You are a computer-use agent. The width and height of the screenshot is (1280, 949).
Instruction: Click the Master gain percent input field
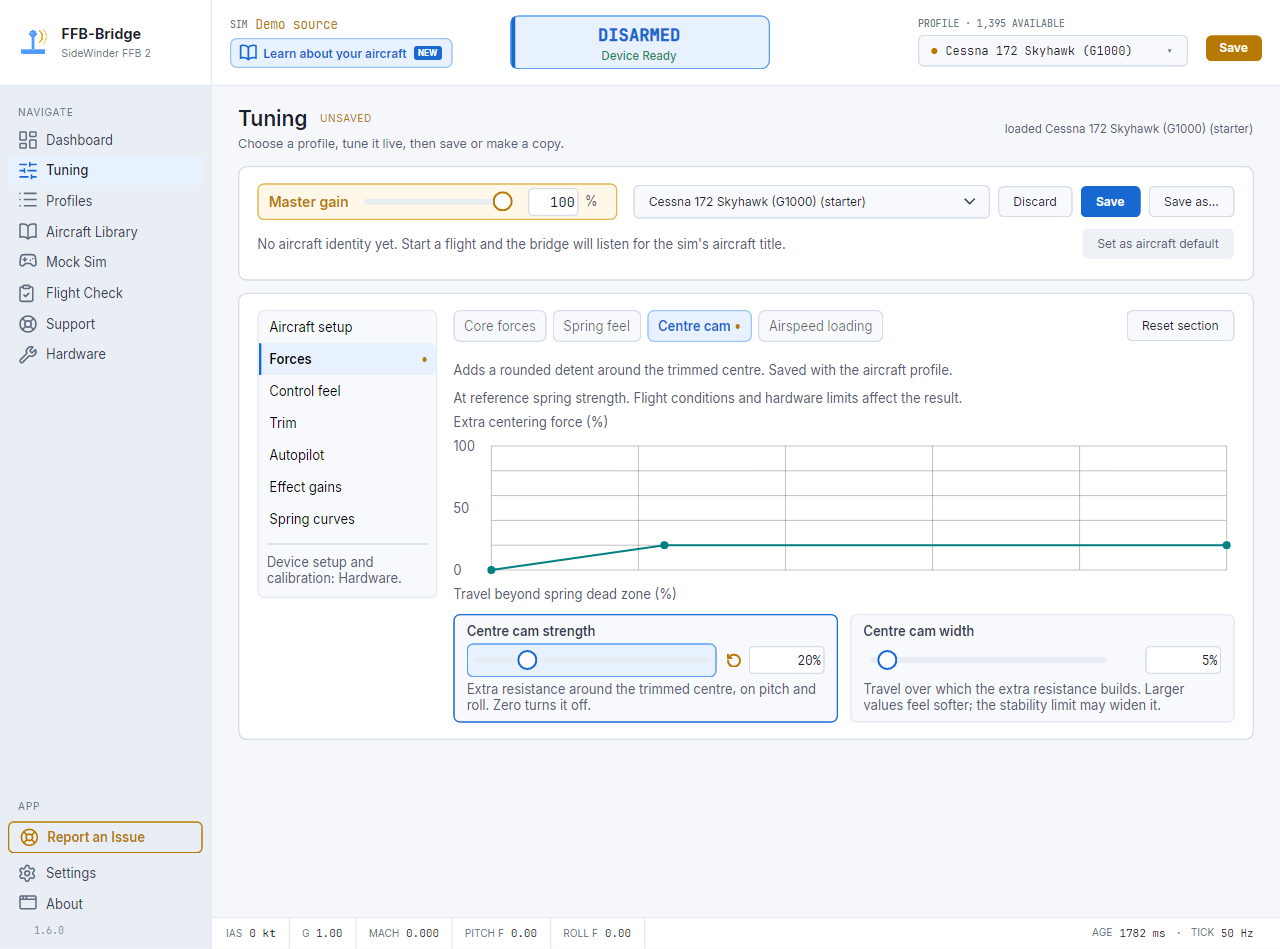[x=553, y=202]
